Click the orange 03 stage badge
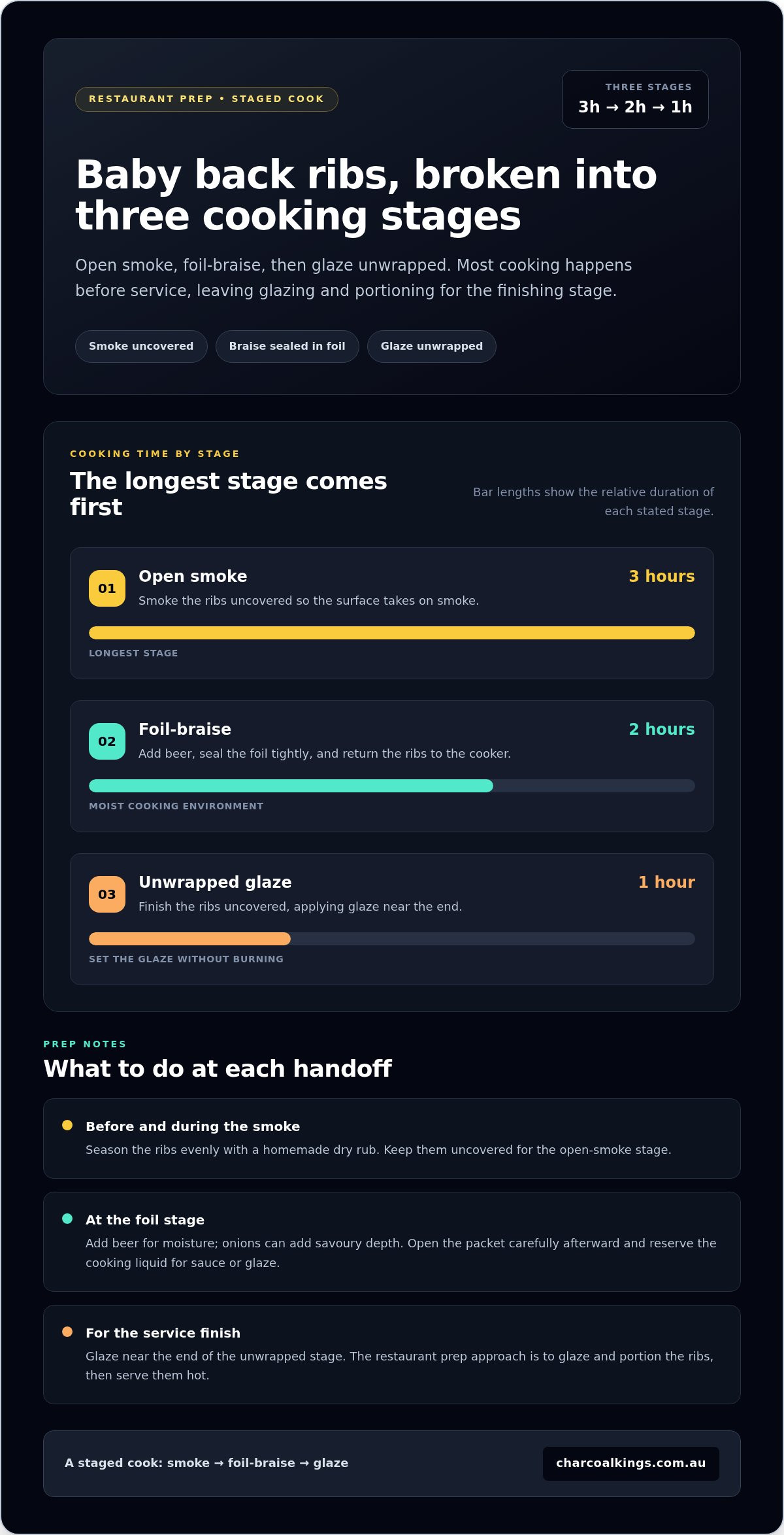The height and width of the screenshot is (1535, 784). (x=107, y=894)
